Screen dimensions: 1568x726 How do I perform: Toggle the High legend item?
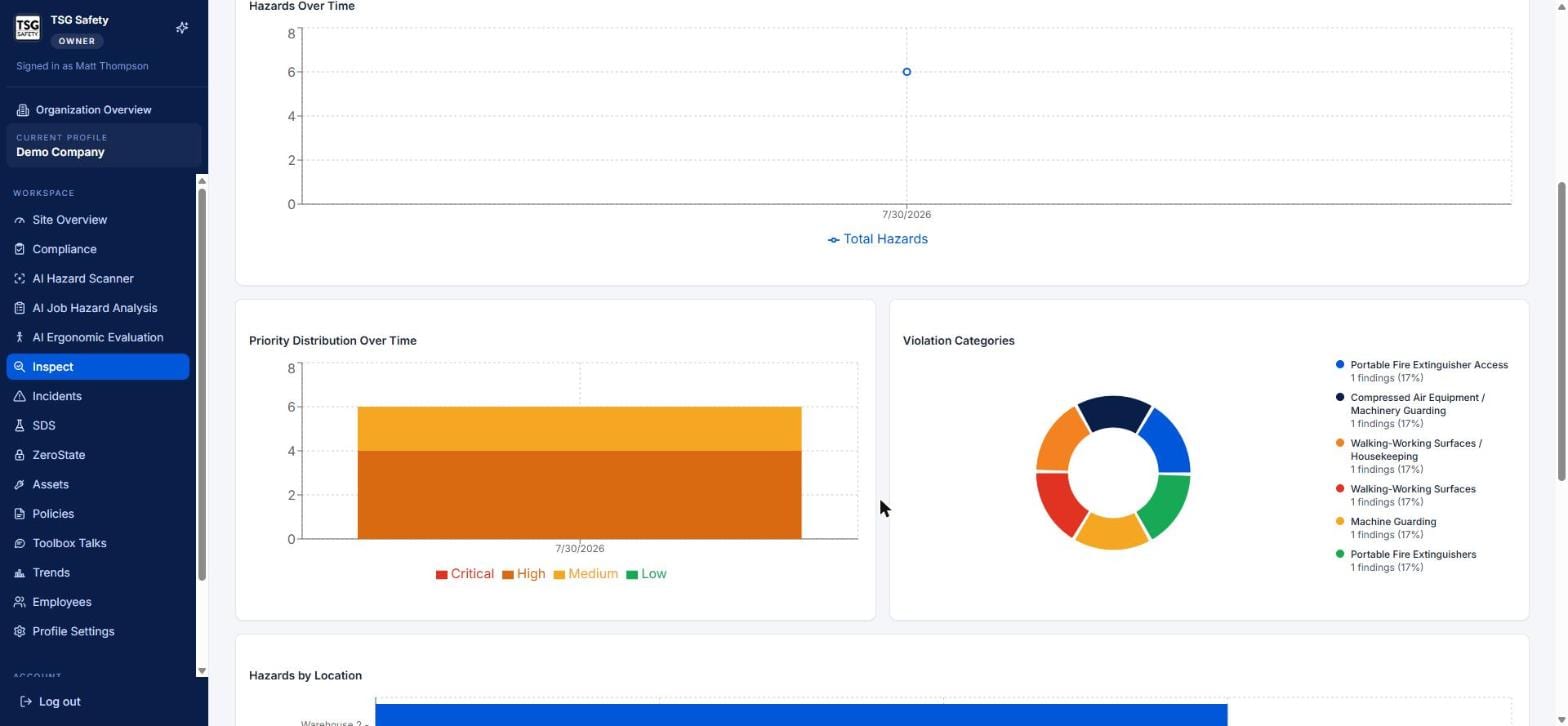[x=524, y=574]
